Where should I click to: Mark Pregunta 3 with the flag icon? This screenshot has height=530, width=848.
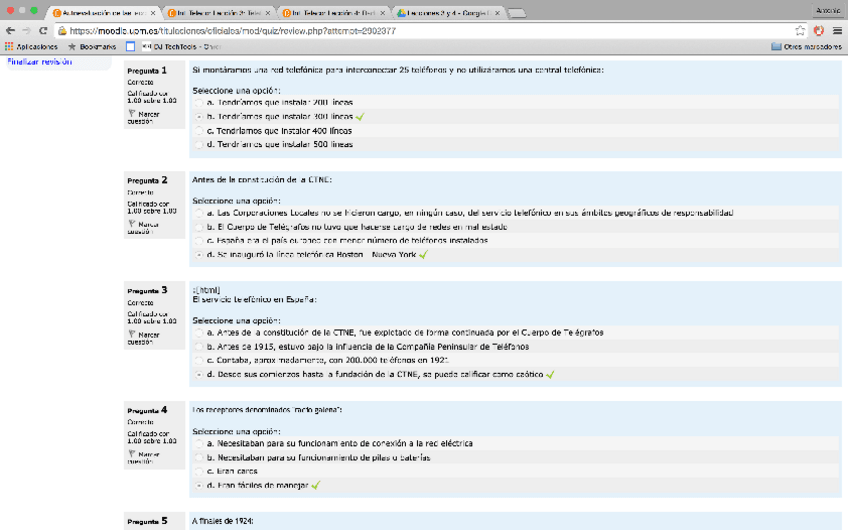point(133,335)
